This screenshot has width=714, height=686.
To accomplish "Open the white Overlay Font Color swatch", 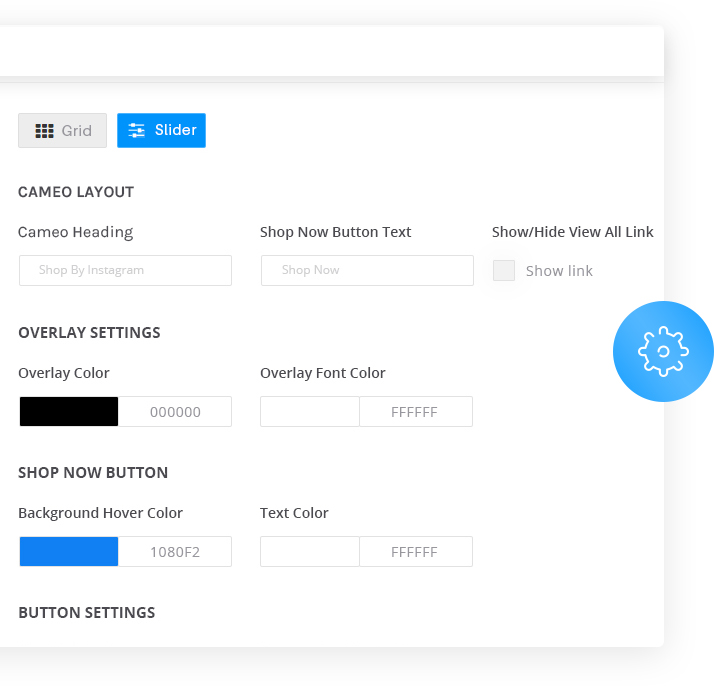I will click(x=310, y=412).
